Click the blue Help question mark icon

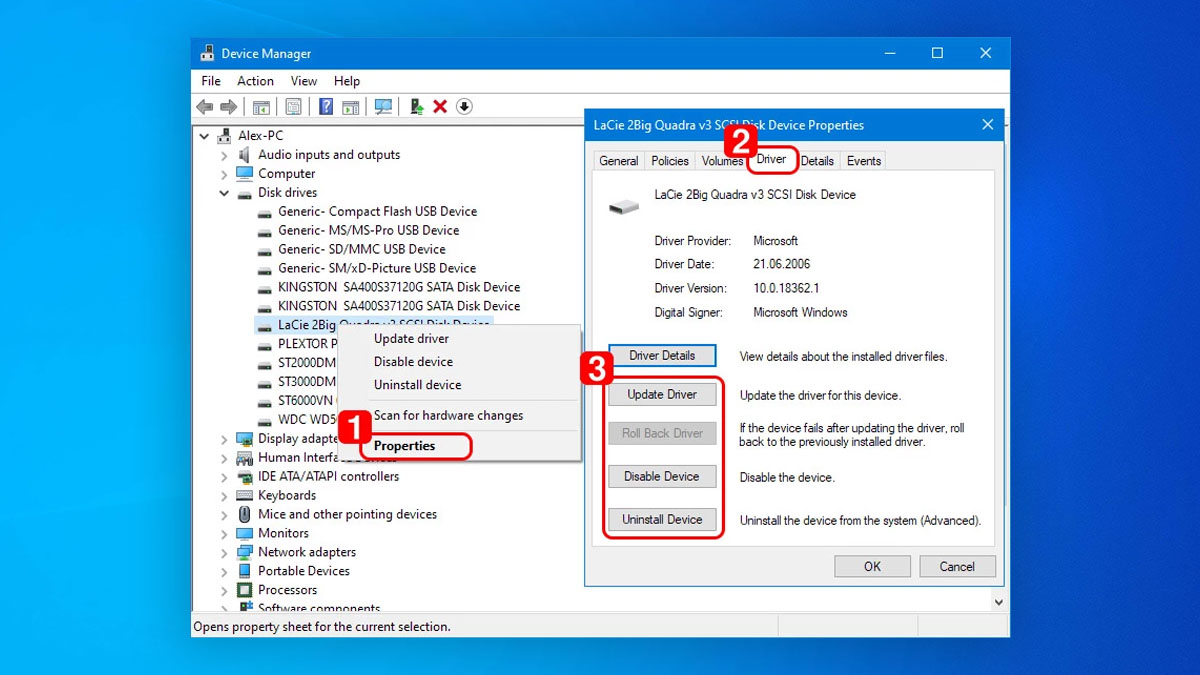click(326, 107)
